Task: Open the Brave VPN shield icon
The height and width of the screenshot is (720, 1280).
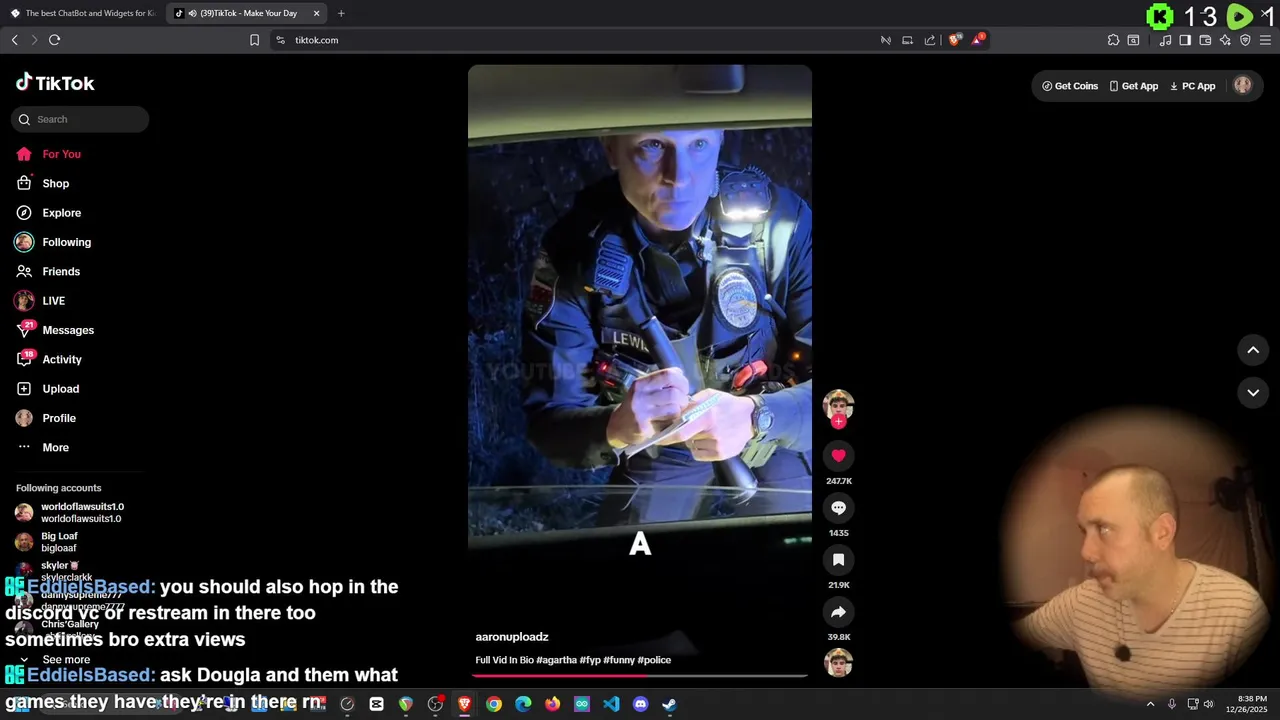Action: [1245, 40]
